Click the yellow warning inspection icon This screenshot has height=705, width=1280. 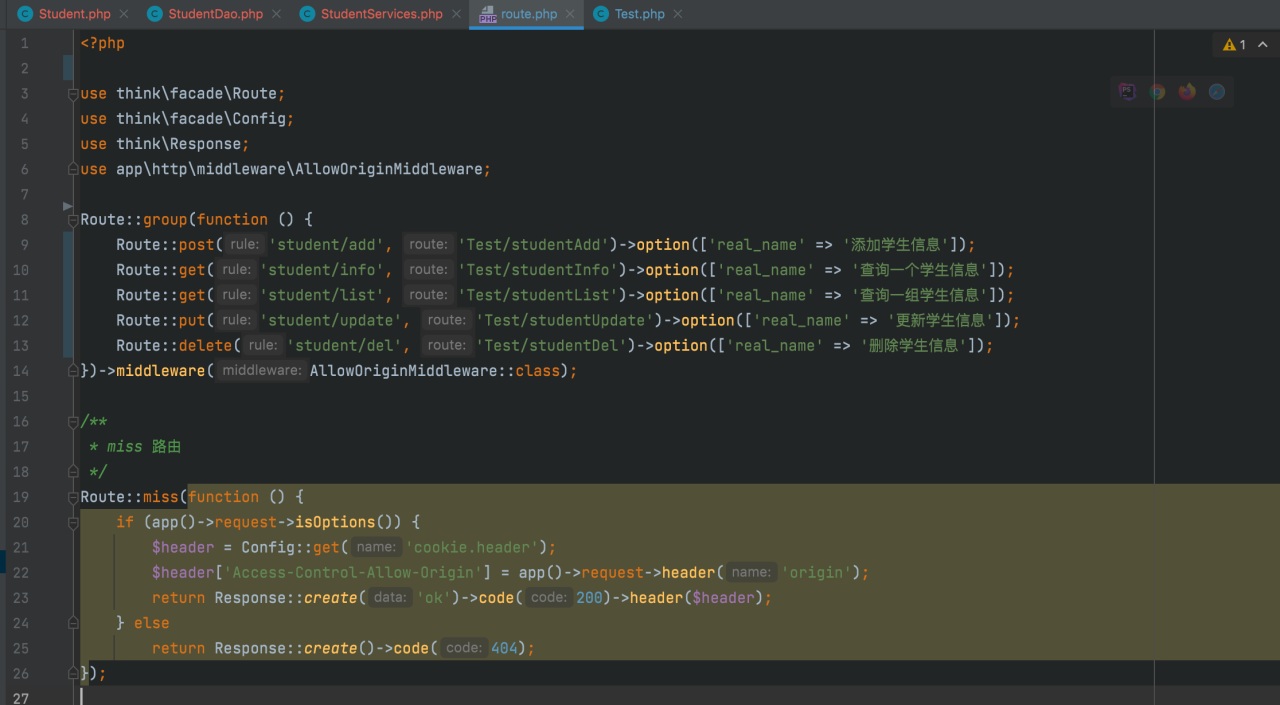click(1229, 44)
